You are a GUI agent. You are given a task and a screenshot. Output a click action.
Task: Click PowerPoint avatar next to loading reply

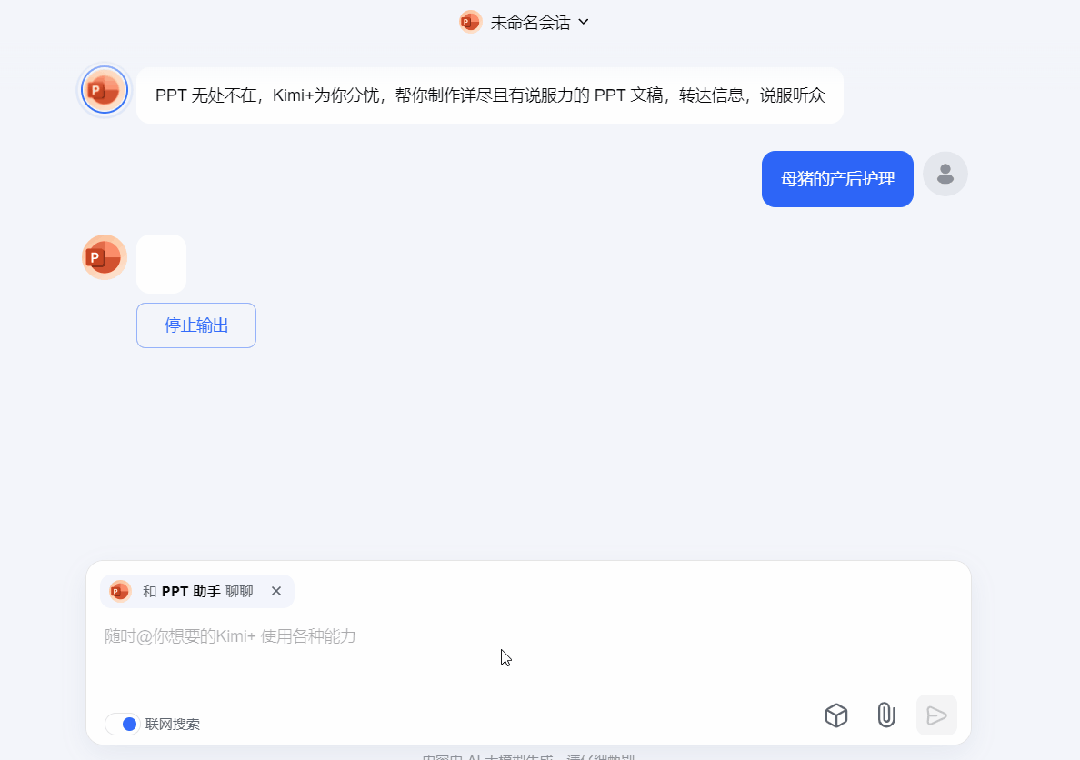[x=105, y=257]
